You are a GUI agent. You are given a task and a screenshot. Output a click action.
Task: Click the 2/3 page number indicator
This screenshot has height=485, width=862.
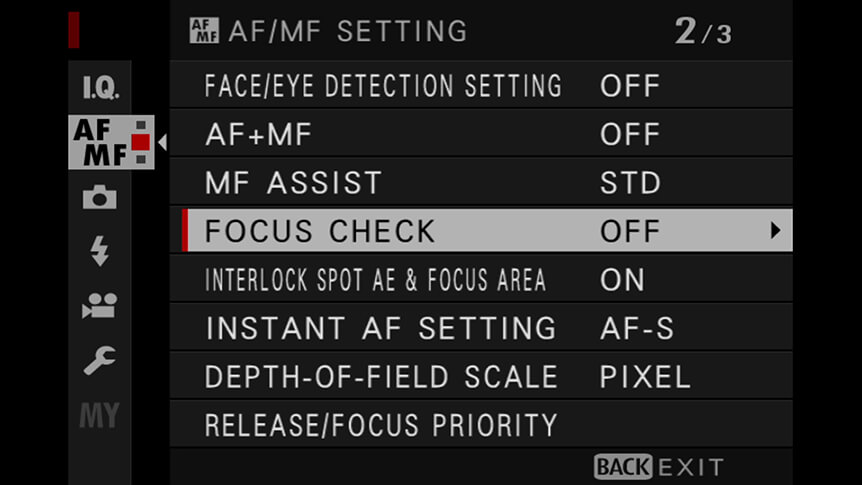click(x=703, y=31)
